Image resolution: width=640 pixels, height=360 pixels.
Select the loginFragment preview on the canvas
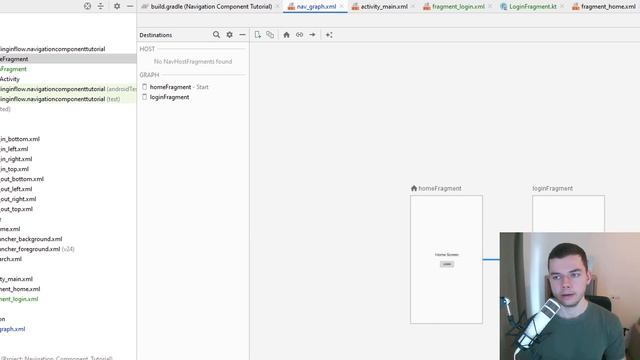coord(568,213)
